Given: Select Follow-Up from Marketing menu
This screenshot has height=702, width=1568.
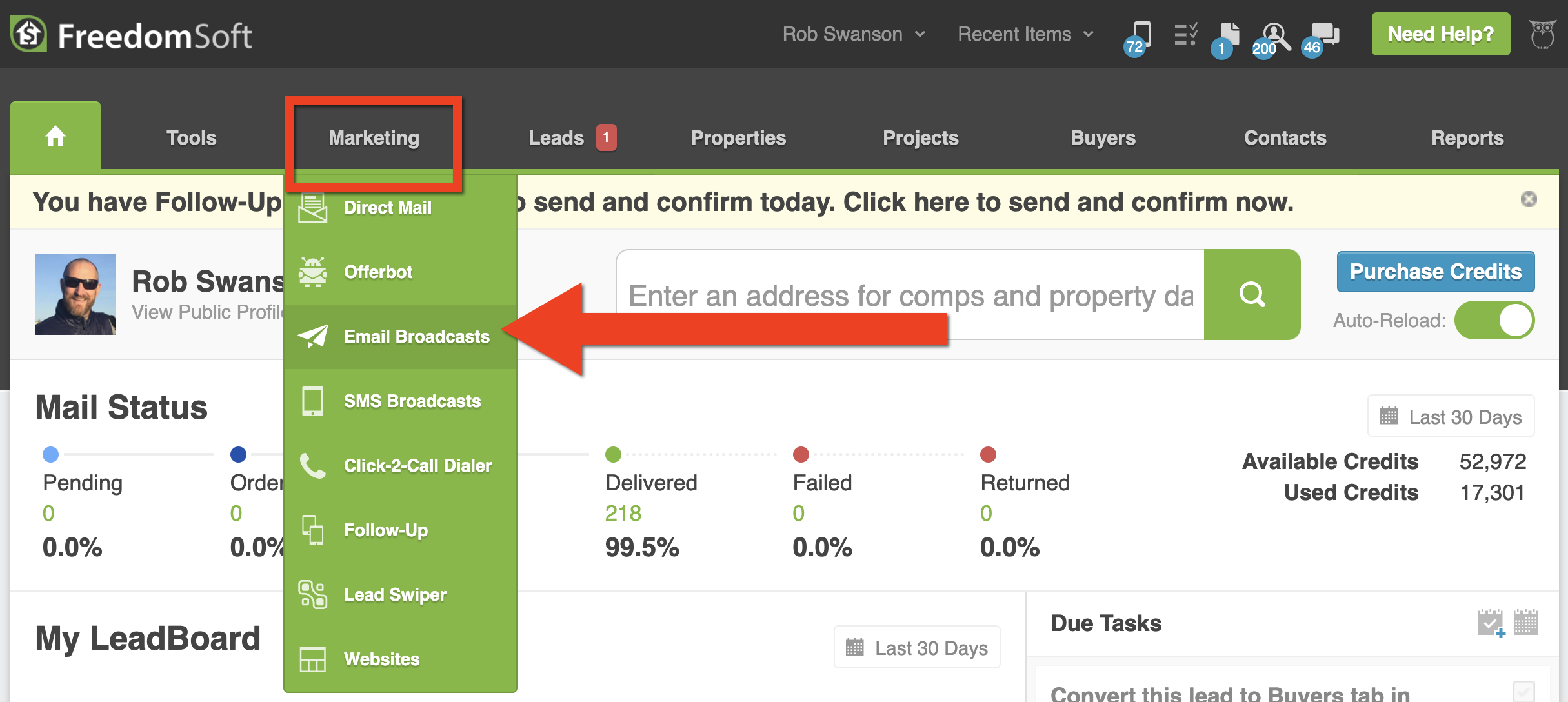Looking at the screenshot, I should click(400, 530).
